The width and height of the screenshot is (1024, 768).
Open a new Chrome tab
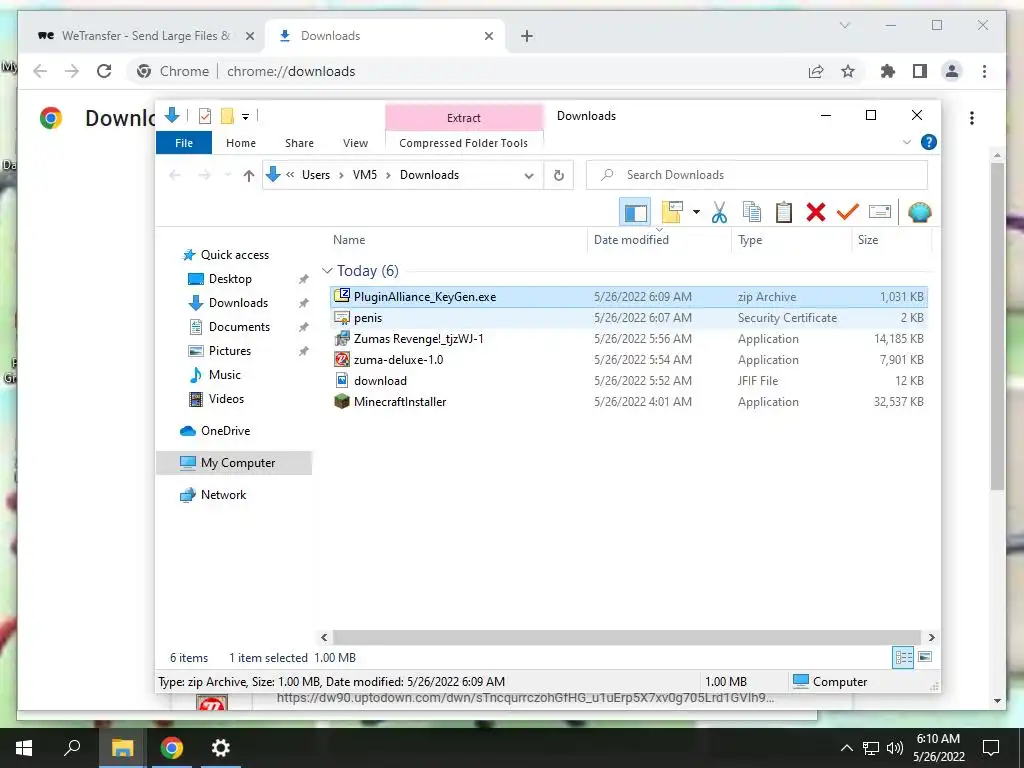tap(527, 36)
